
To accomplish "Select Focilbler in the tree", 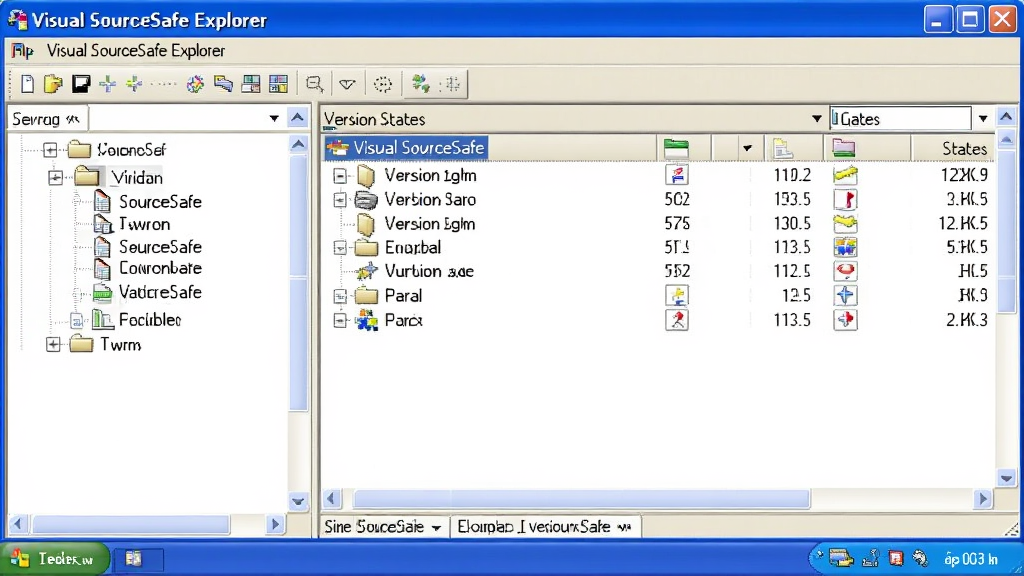I will (150, 319).
